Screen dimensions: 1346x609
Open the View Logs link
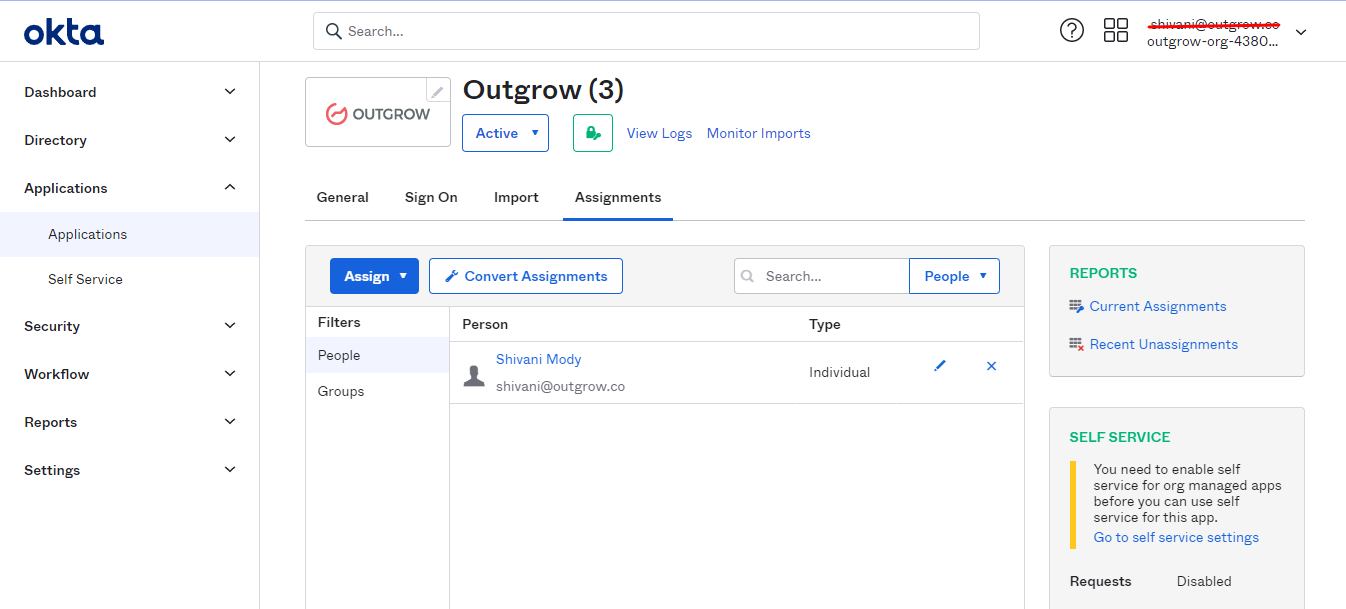tap(659, 133)
